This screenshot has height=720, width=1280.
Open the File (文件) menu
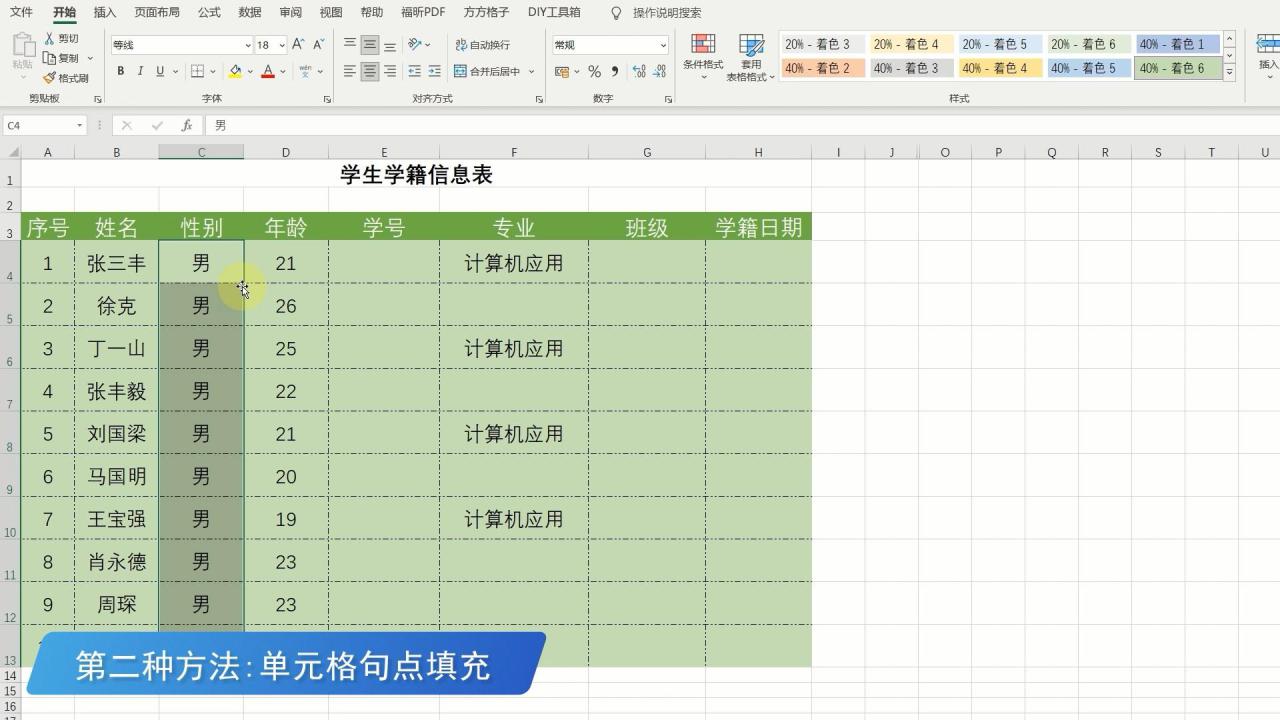click(21, 12)
